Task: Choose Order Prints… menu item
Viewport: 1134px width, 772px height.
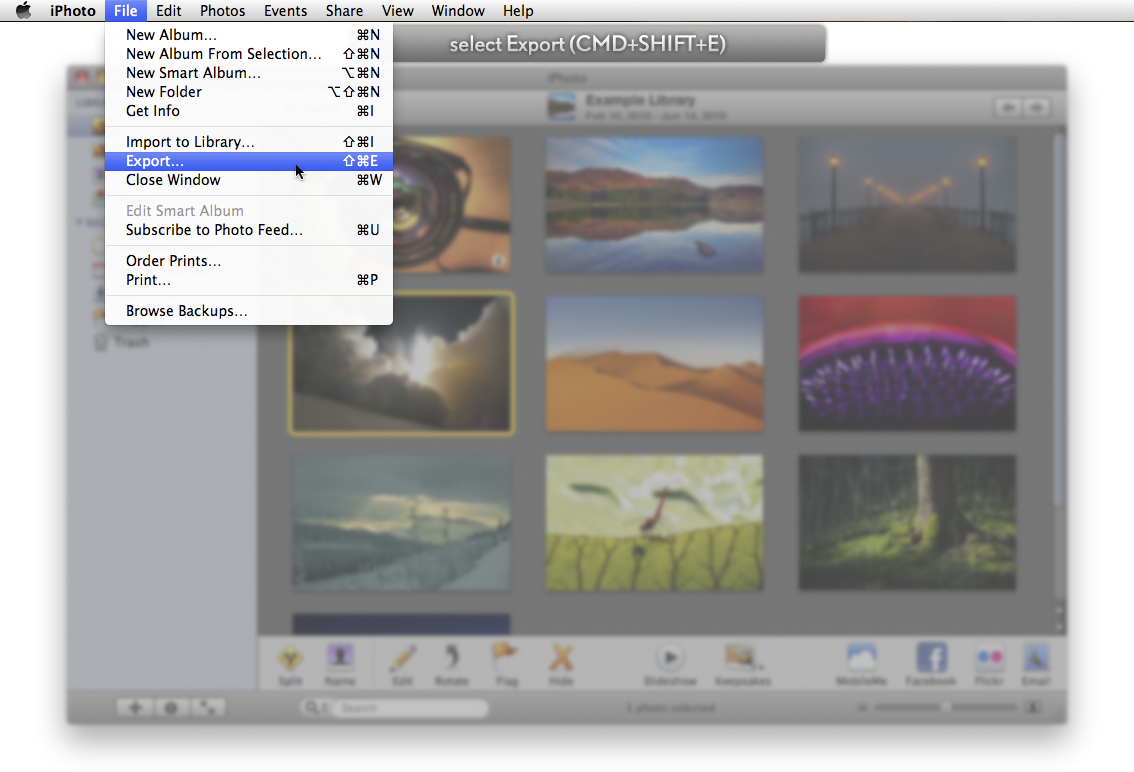Action: click(x=249, y=260)
